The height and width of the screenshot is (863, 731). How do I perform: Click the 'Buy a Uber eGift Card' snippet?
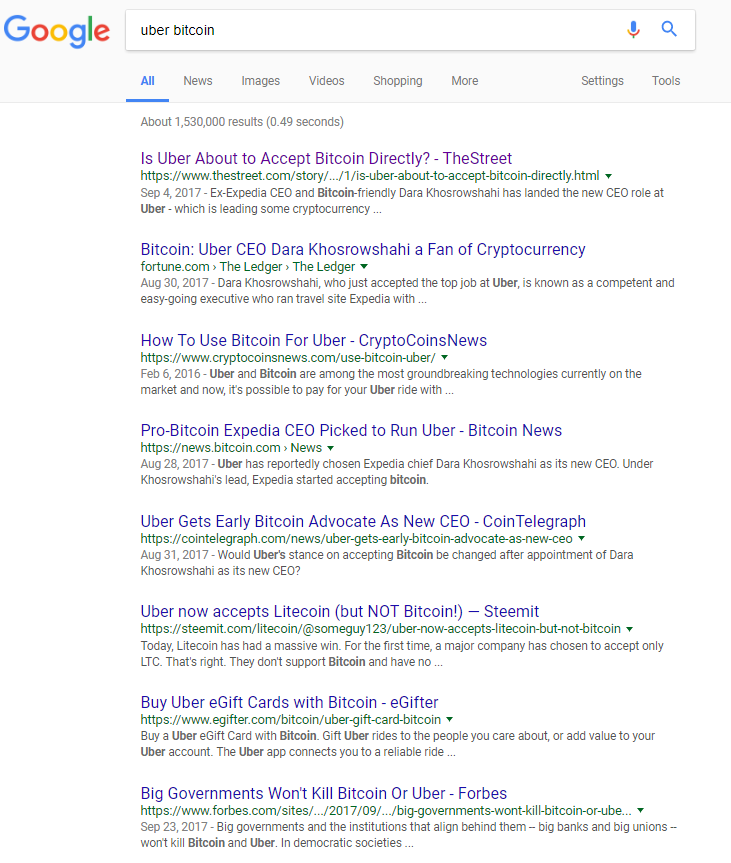397,744
